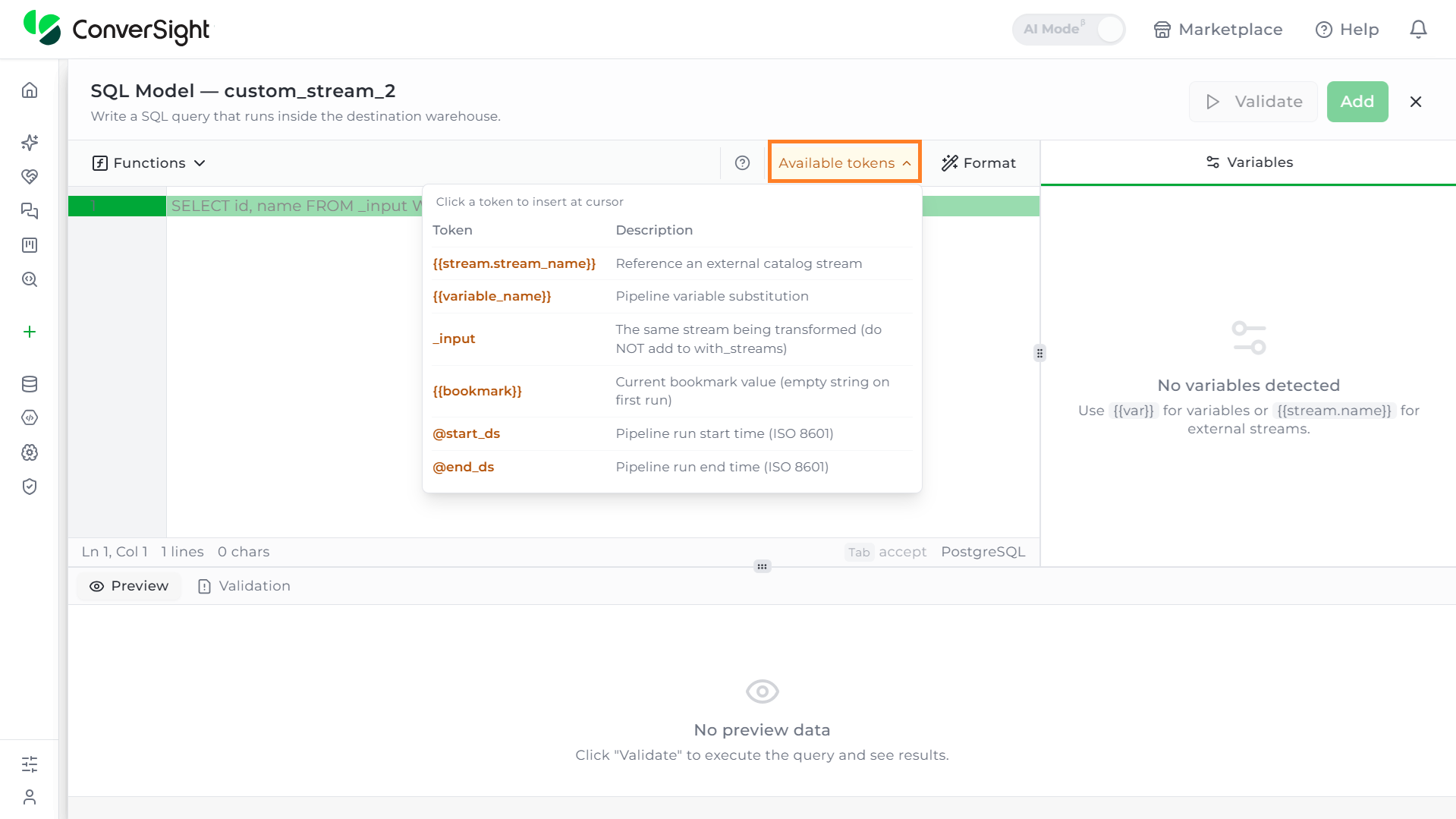Click the notifications bell icon
This screenshot has width=1456, height=819.
[1418, 30]
